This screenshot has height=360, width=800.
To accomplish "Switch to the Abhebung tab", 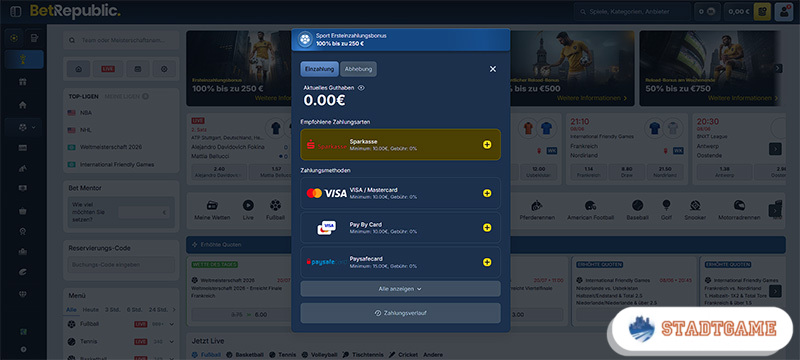I will tap(359, 69).
